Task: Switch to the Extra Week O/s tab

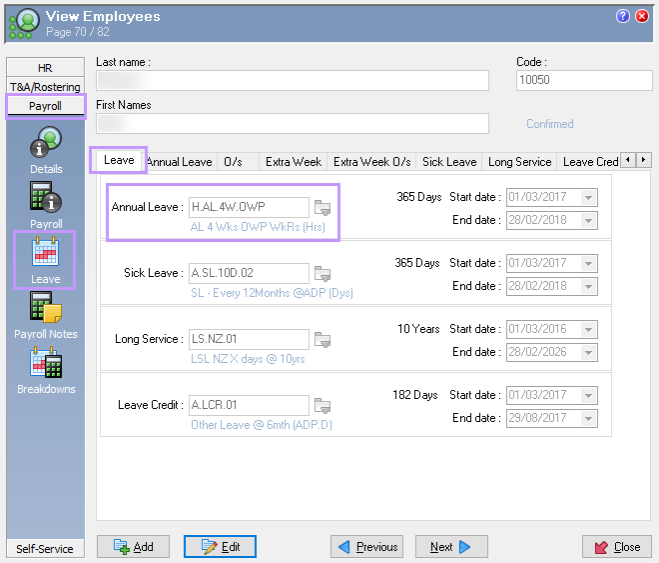Action: coord(372,162)
